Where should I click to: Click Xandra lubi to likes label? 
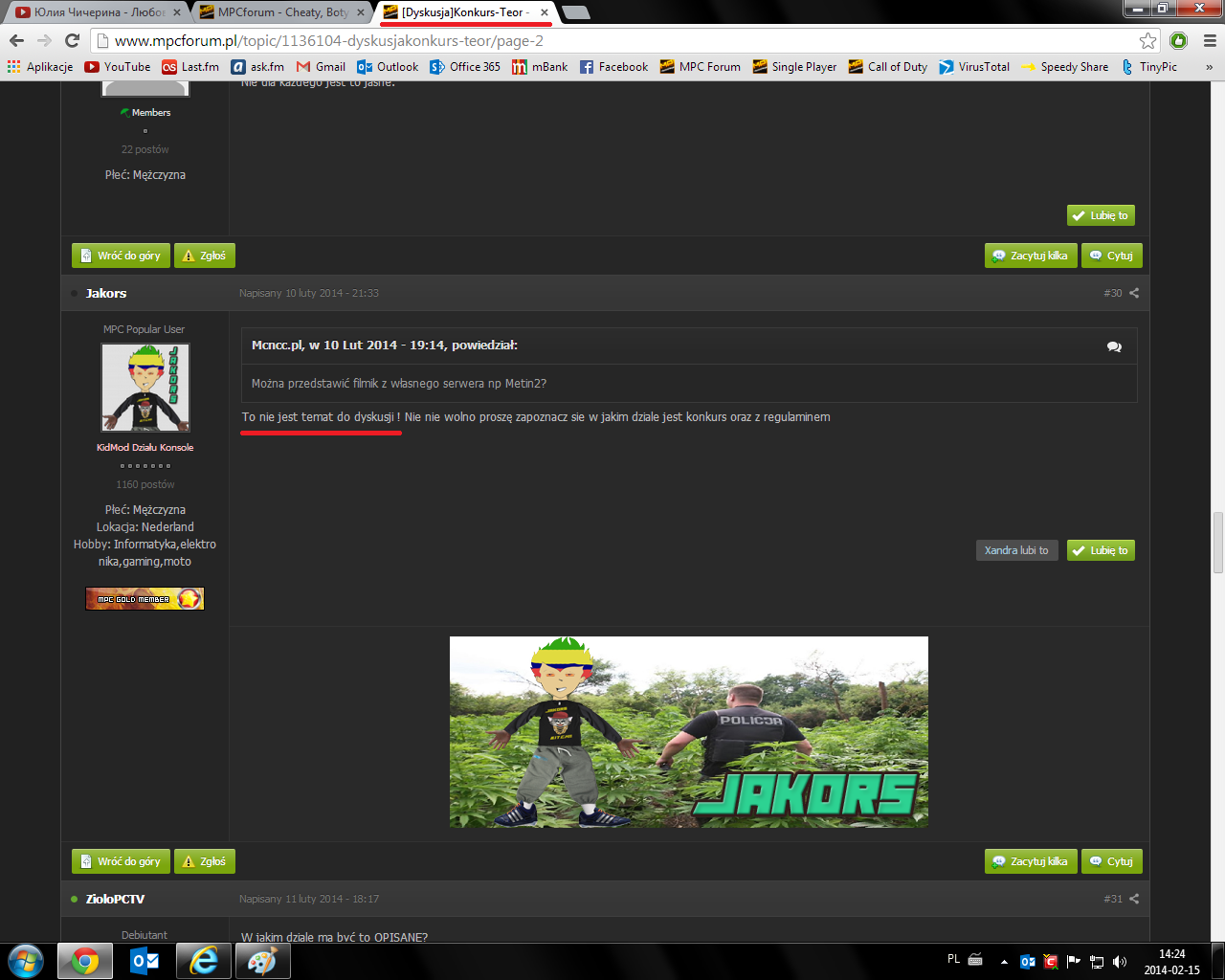tap(1016, 550)
